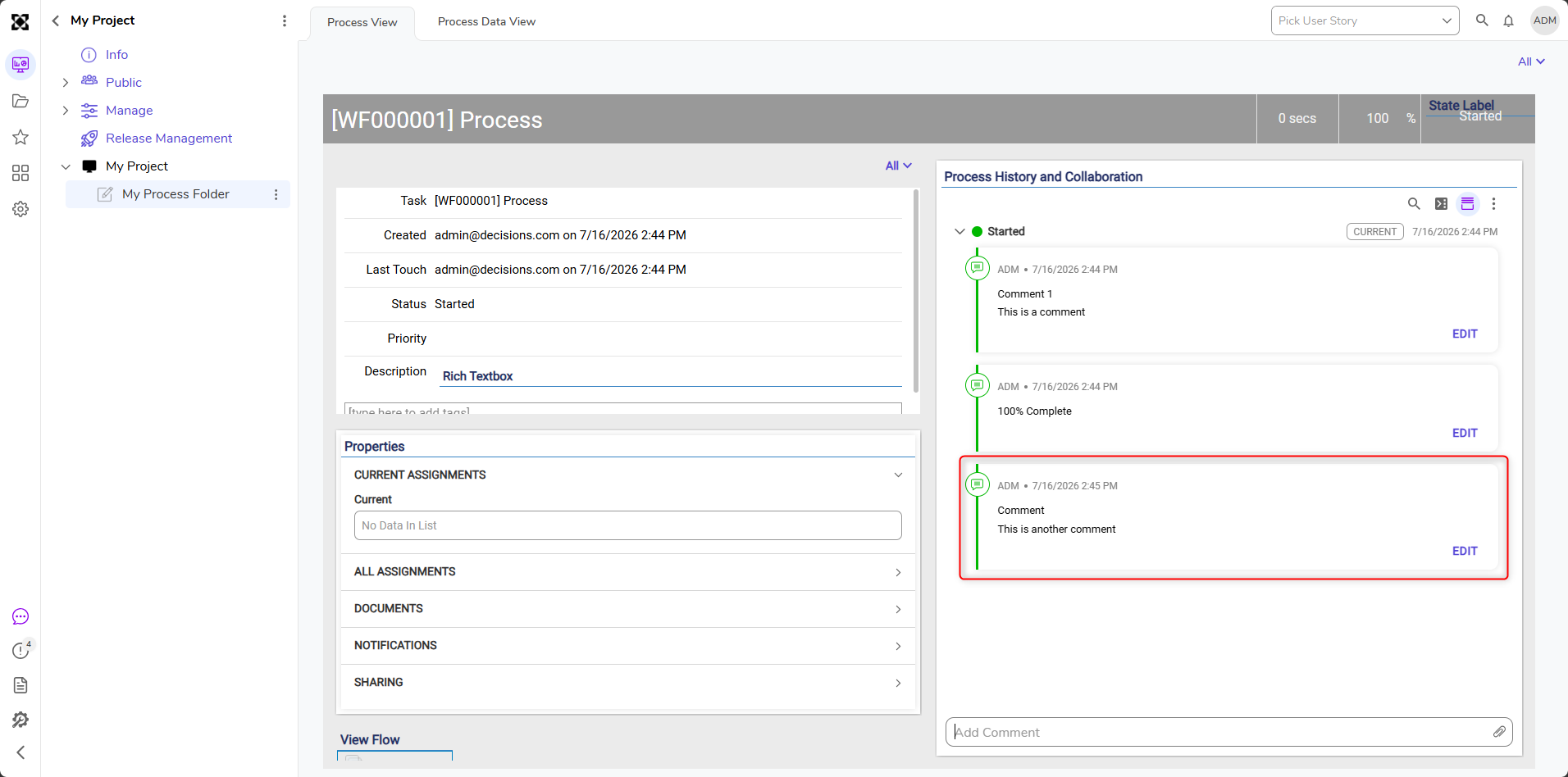Open the favorites star sidebar icon
1568x777 pixels.
21,137
